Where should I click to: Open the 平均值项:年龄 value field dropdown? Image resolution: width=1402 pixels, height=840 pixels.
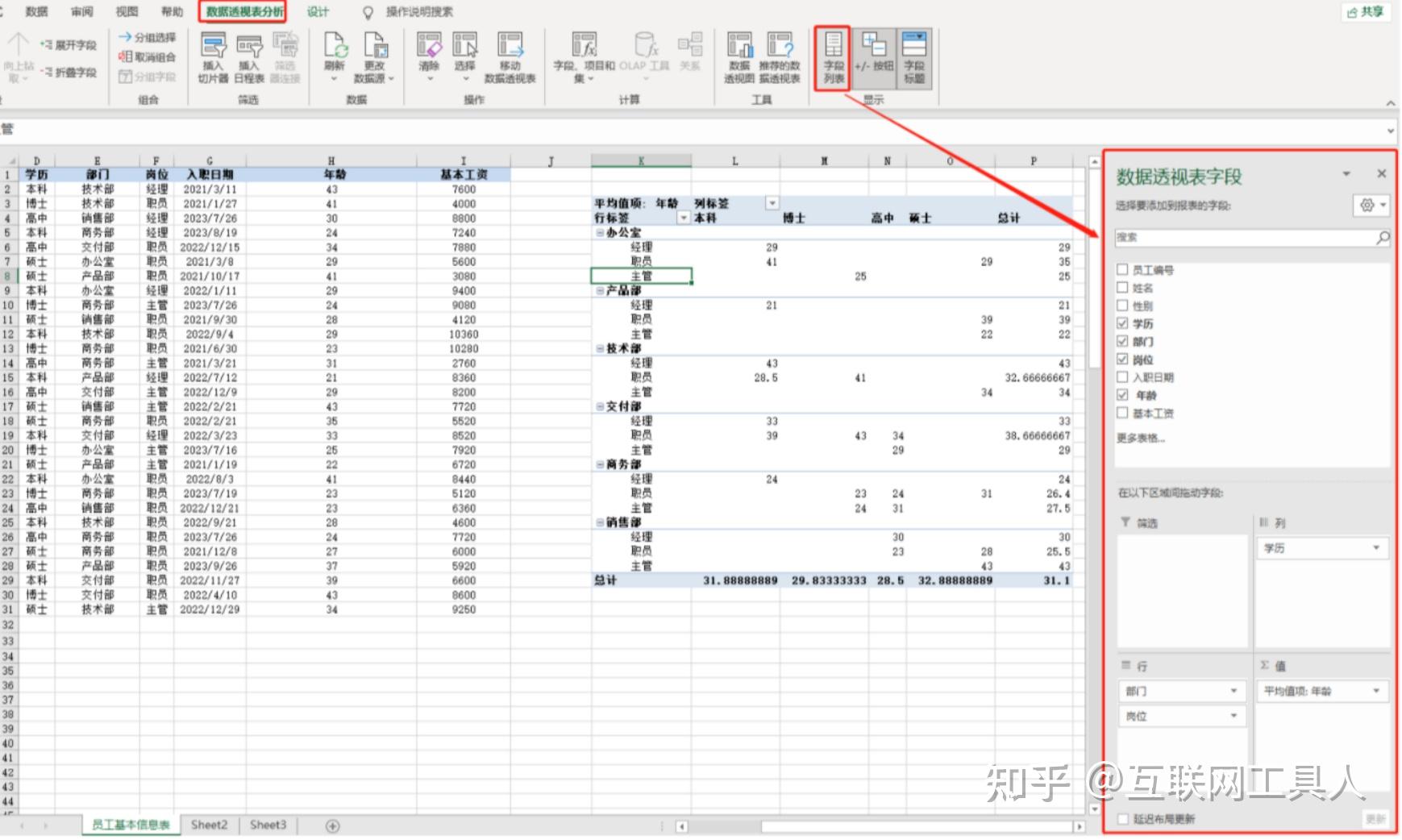point(1376,691)
